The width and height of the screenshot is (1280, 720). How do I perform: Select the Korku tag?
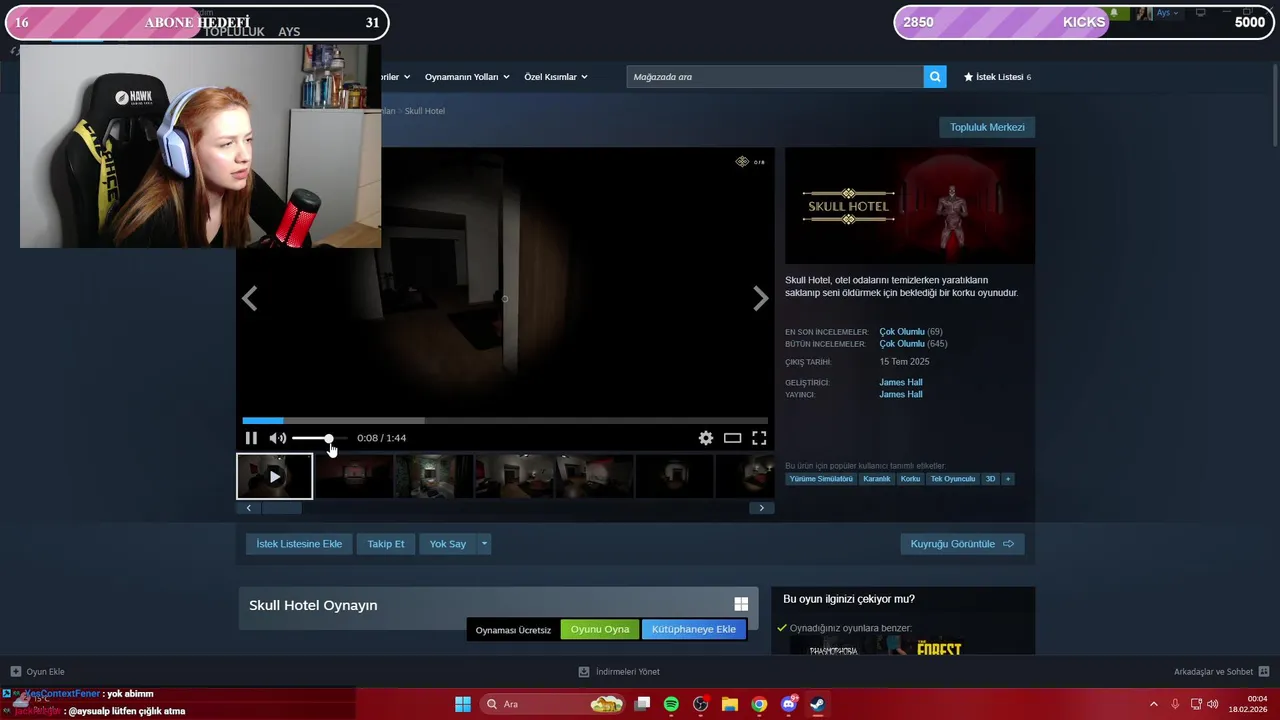click(910, 479)
